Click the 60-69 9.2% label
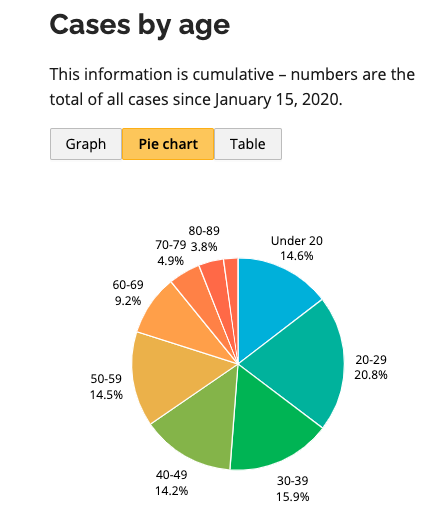439x526 pixels. click(128, 293)
